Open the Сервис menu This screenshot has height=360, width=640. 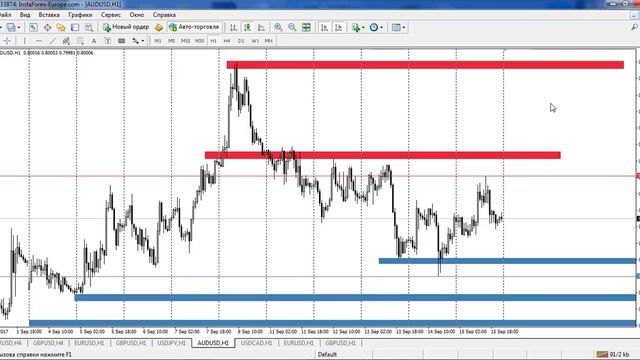(x=111, y=15)
